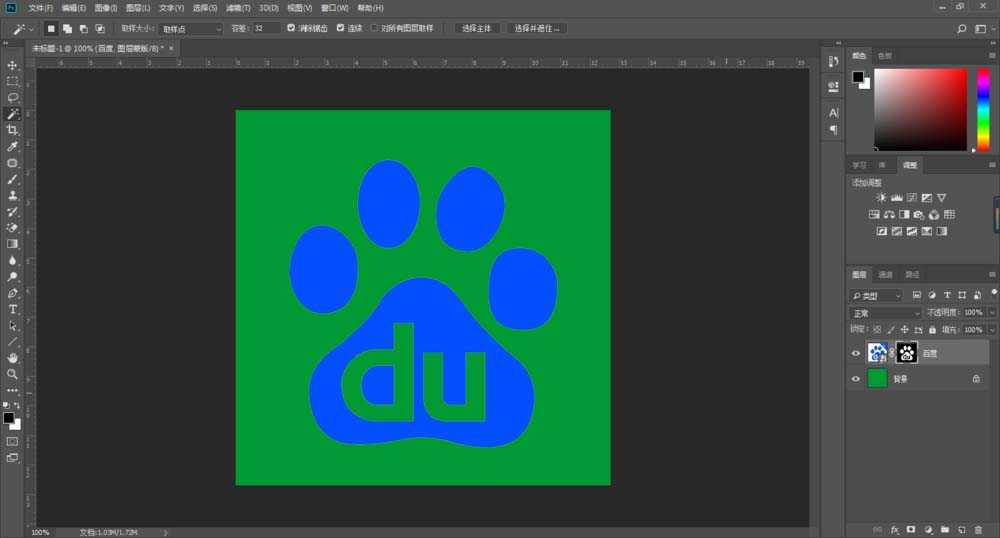1000x538 pixels.
Task: Pick the Eyedropper tool
Action: tap(13, 147)
